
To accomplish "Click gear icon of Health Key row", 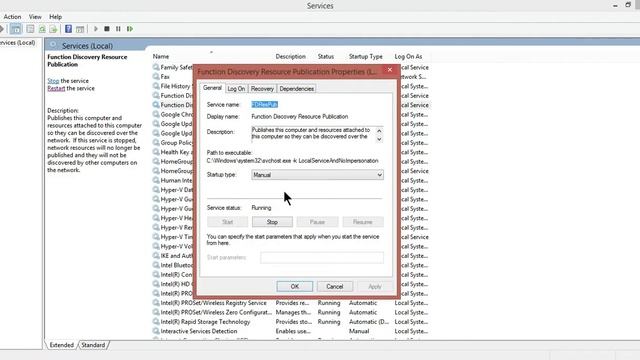I will (156, 152).
